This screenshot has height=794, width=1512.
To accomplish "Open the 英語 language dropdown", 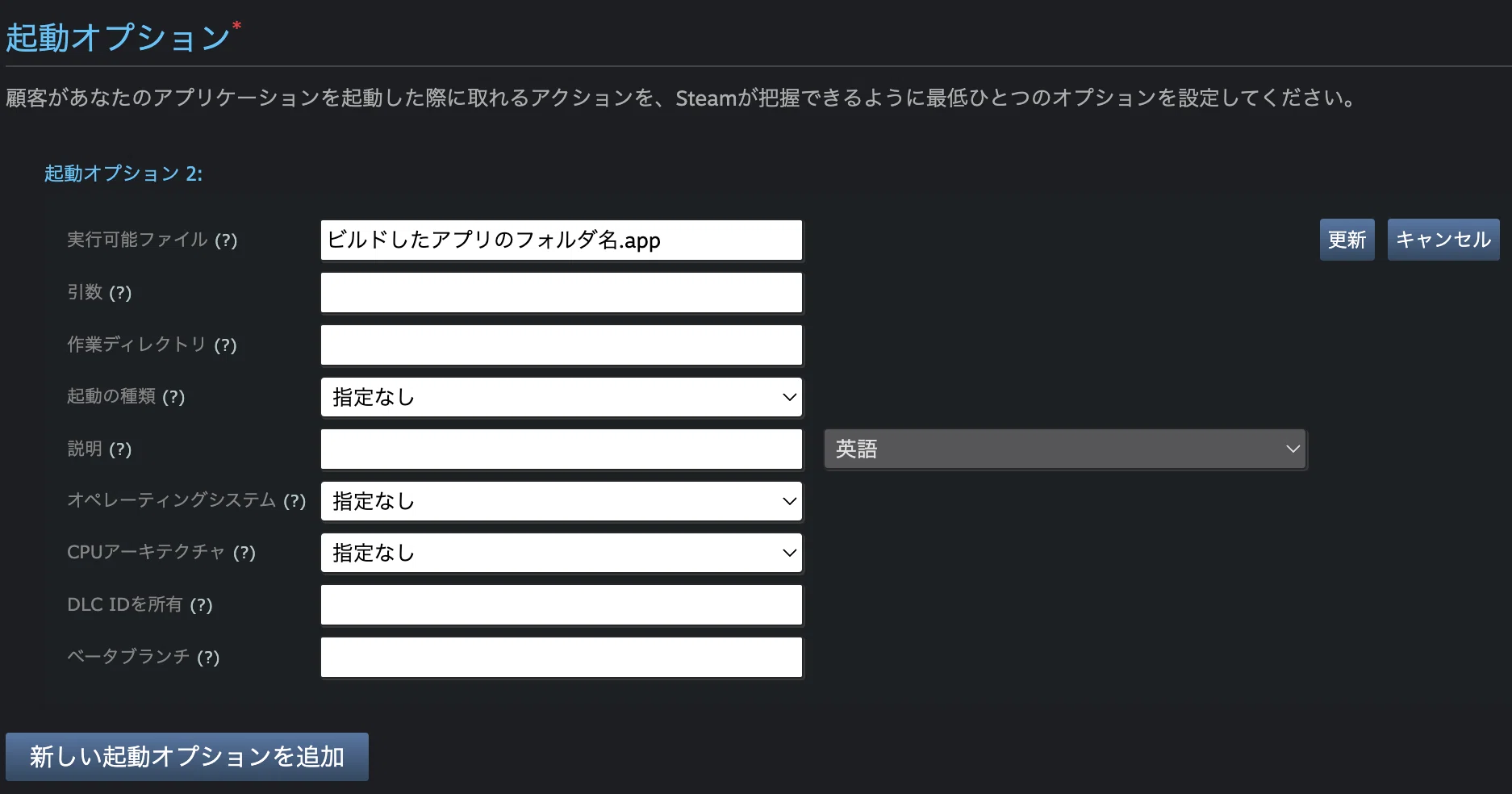I will [1065, 449].
